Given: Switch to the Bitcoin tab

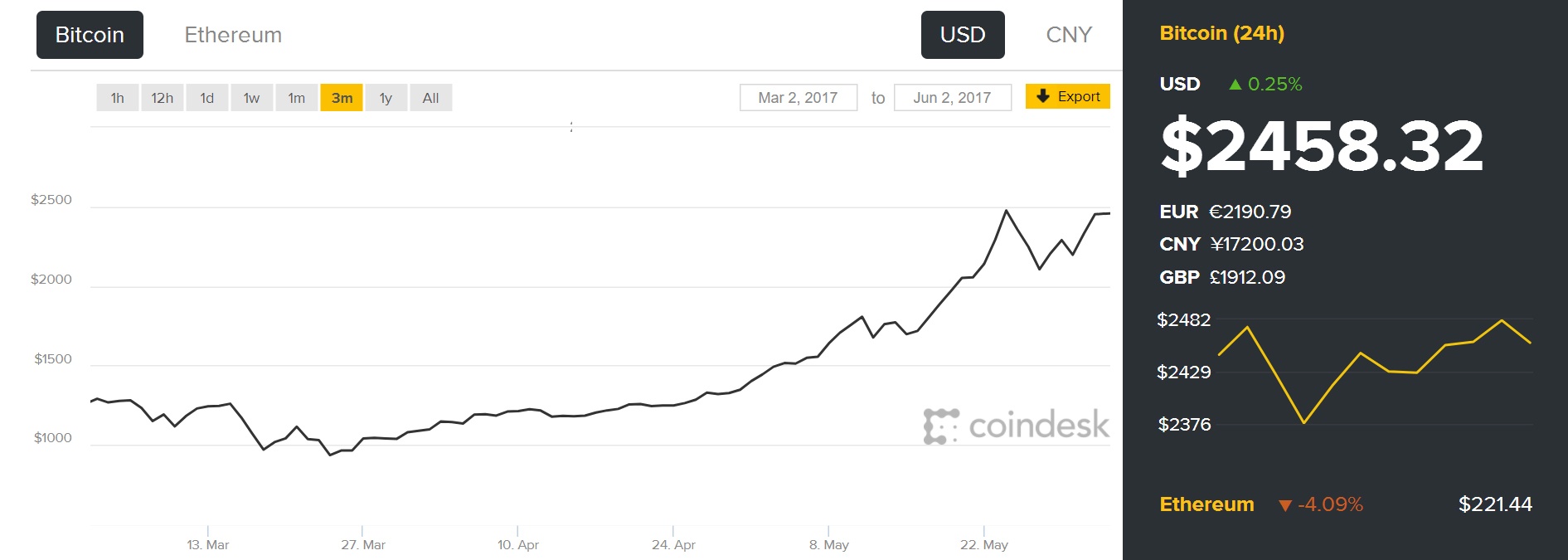Looking at the screenshot, I should [90, 35].
